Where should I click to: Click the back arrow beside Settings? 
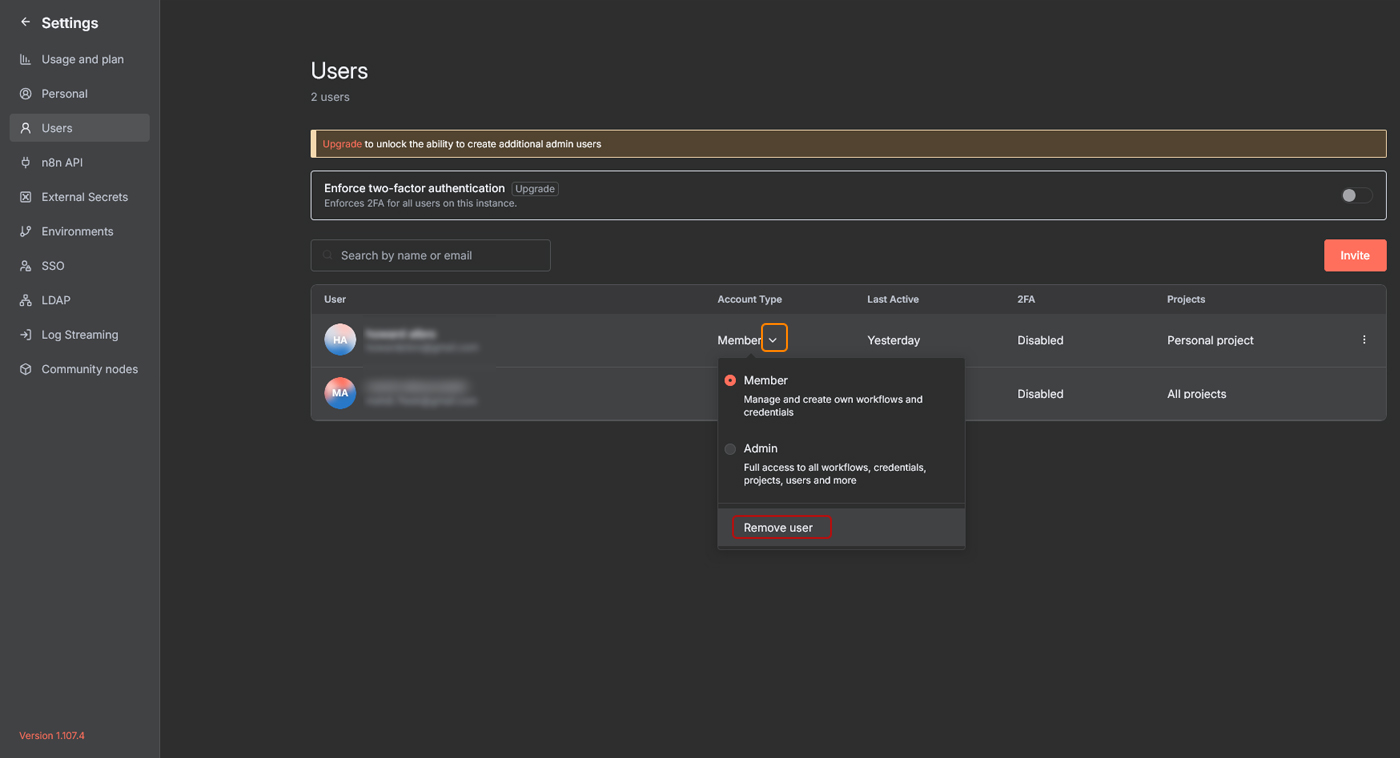[25, 22]
